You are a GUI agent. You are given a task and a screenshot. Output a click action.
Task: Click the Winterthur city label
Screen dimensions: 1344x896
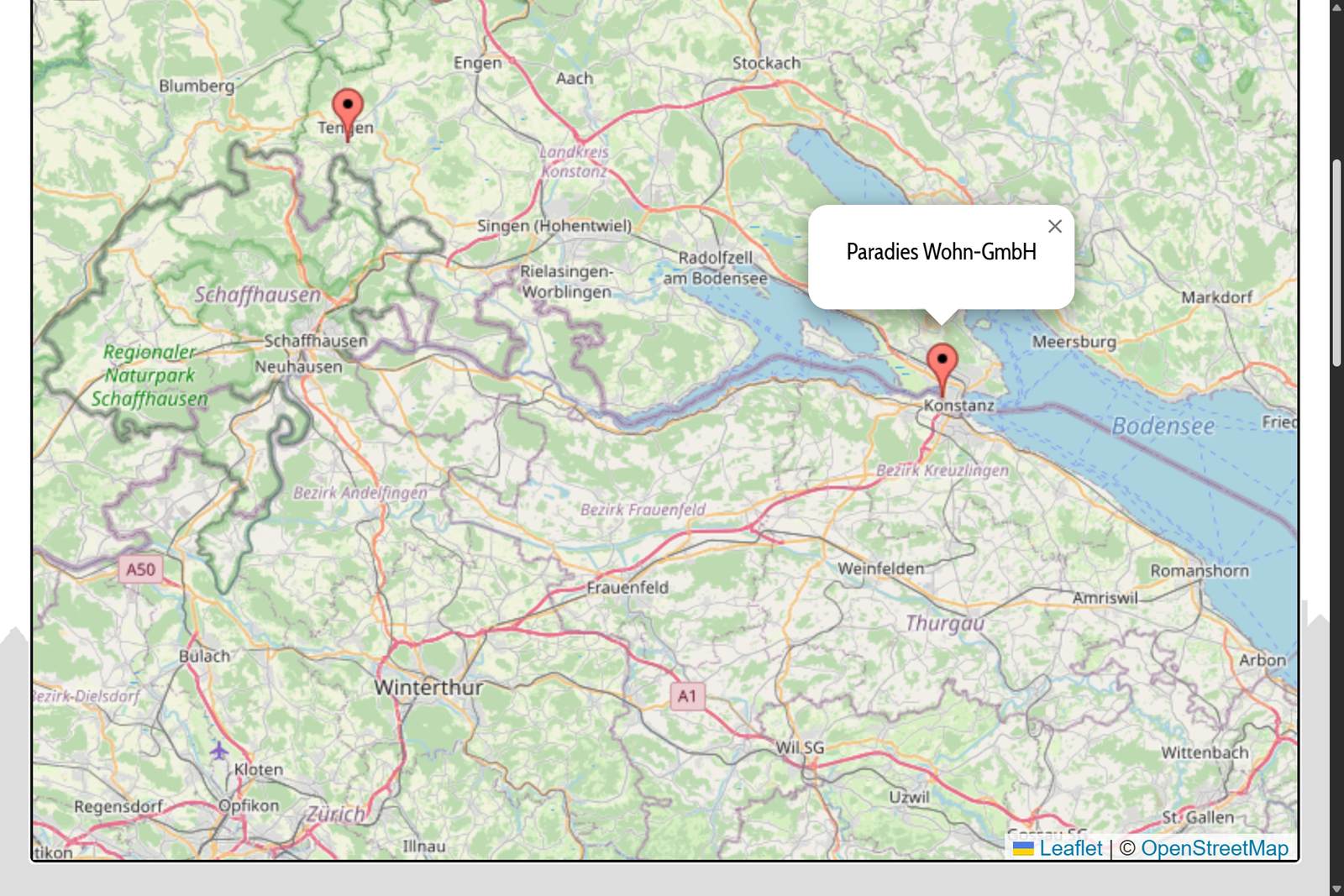pos(428,688)
